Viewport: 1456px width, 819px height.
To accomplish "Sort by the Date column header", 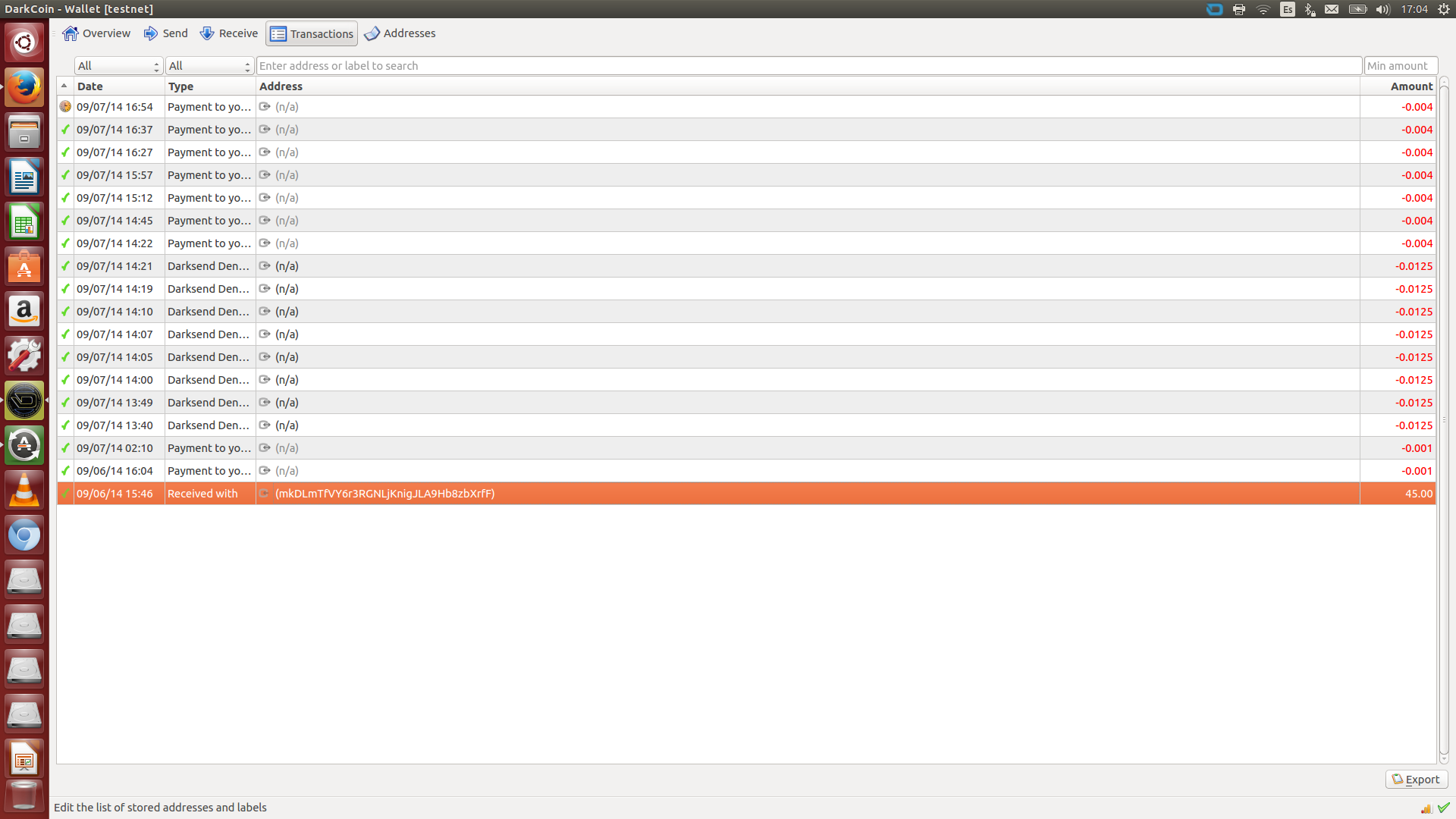I will point(119,86).
